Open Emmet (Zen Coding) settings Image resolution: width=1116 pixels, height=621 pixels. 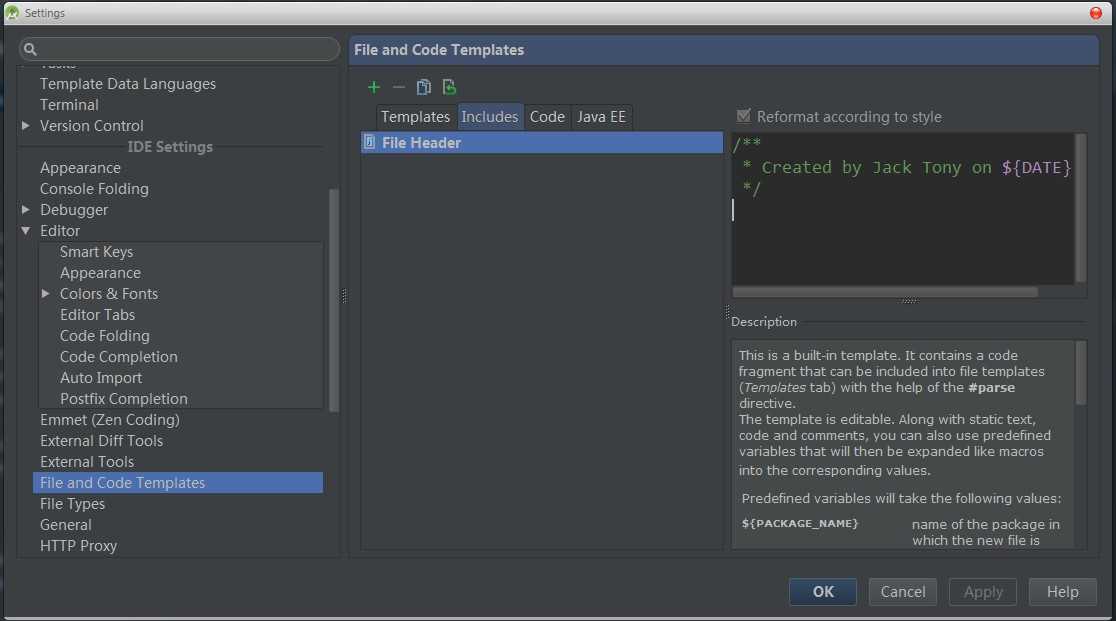[x=110, y=420]
